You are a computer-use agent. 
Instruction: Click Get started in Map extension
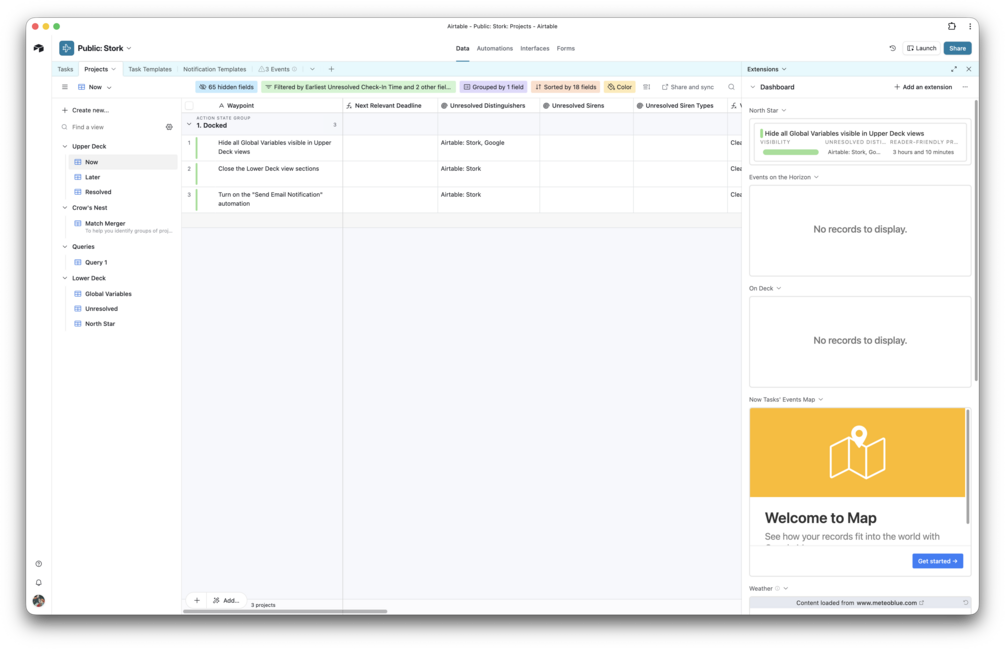coord(937,561)
